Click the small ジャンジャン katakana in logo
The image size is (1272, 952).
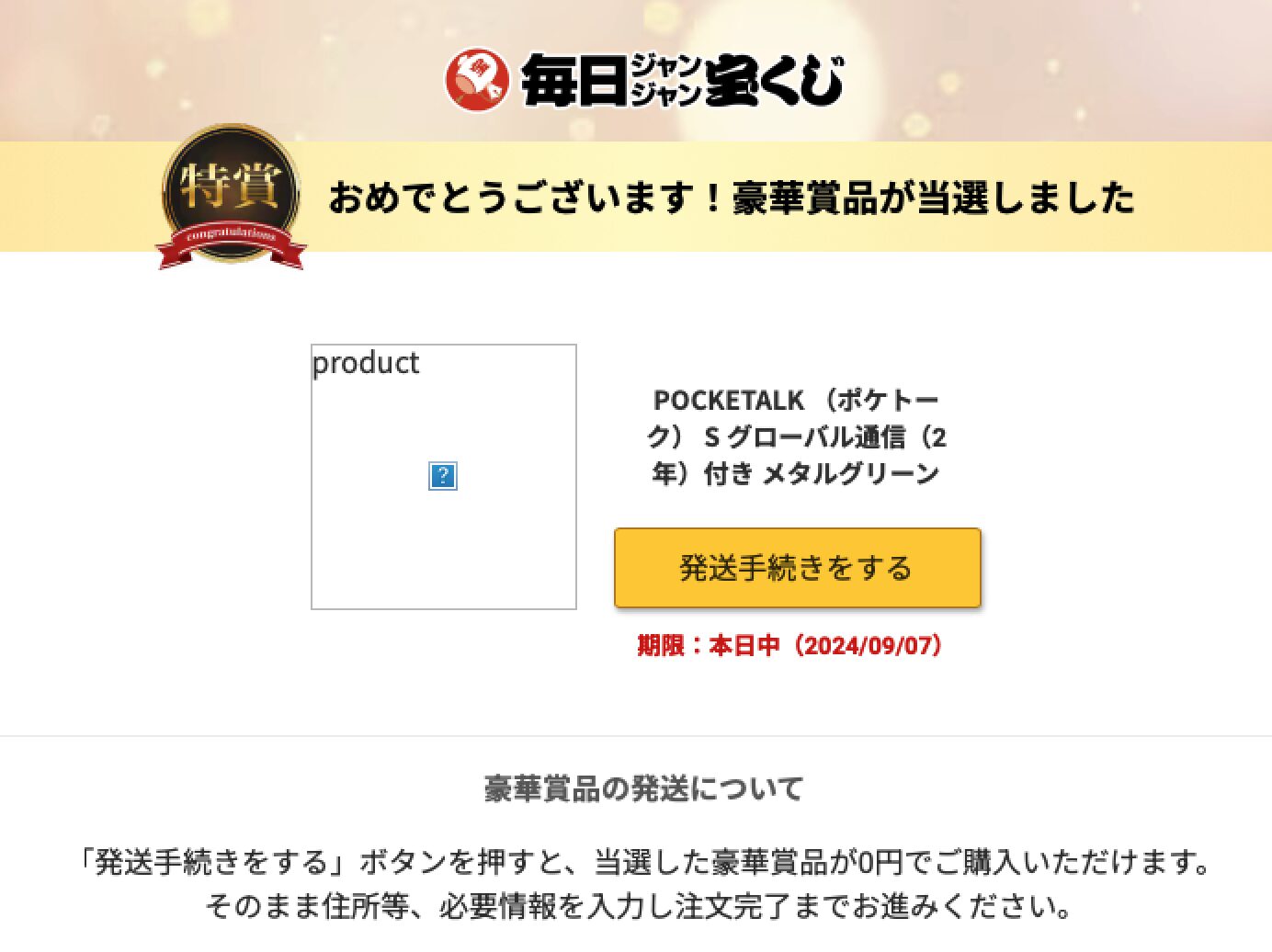click(x=666, y=80)
